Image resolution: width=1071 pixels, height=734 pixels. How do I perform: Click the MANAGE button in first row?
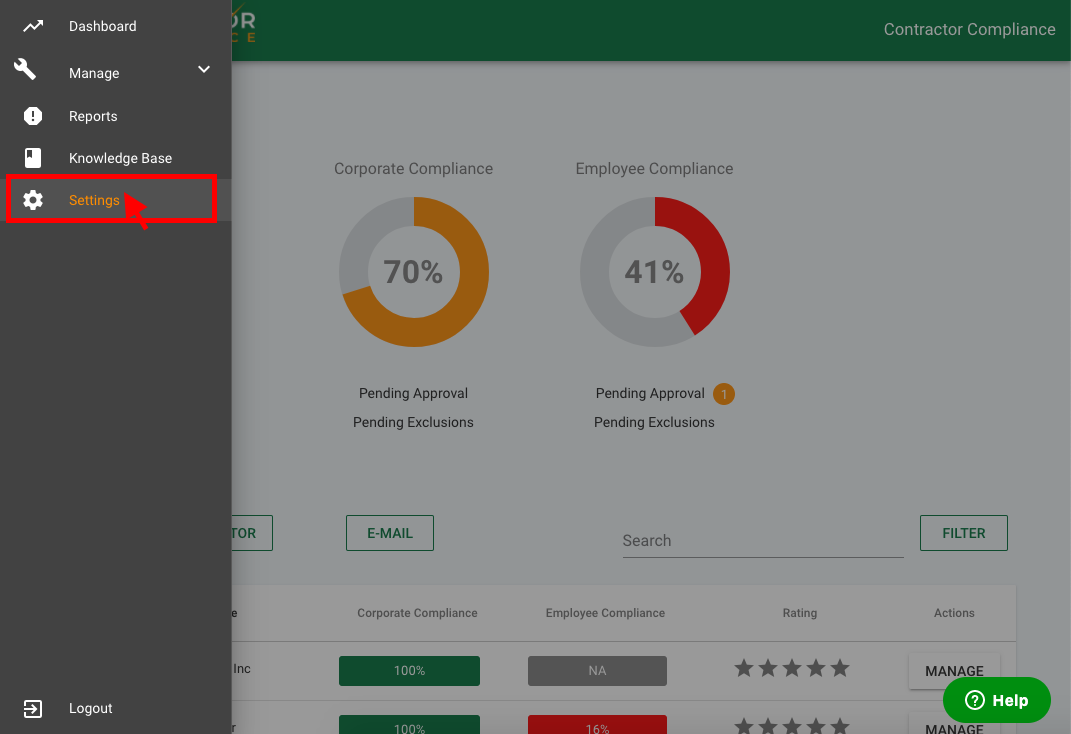pos(954,671)
